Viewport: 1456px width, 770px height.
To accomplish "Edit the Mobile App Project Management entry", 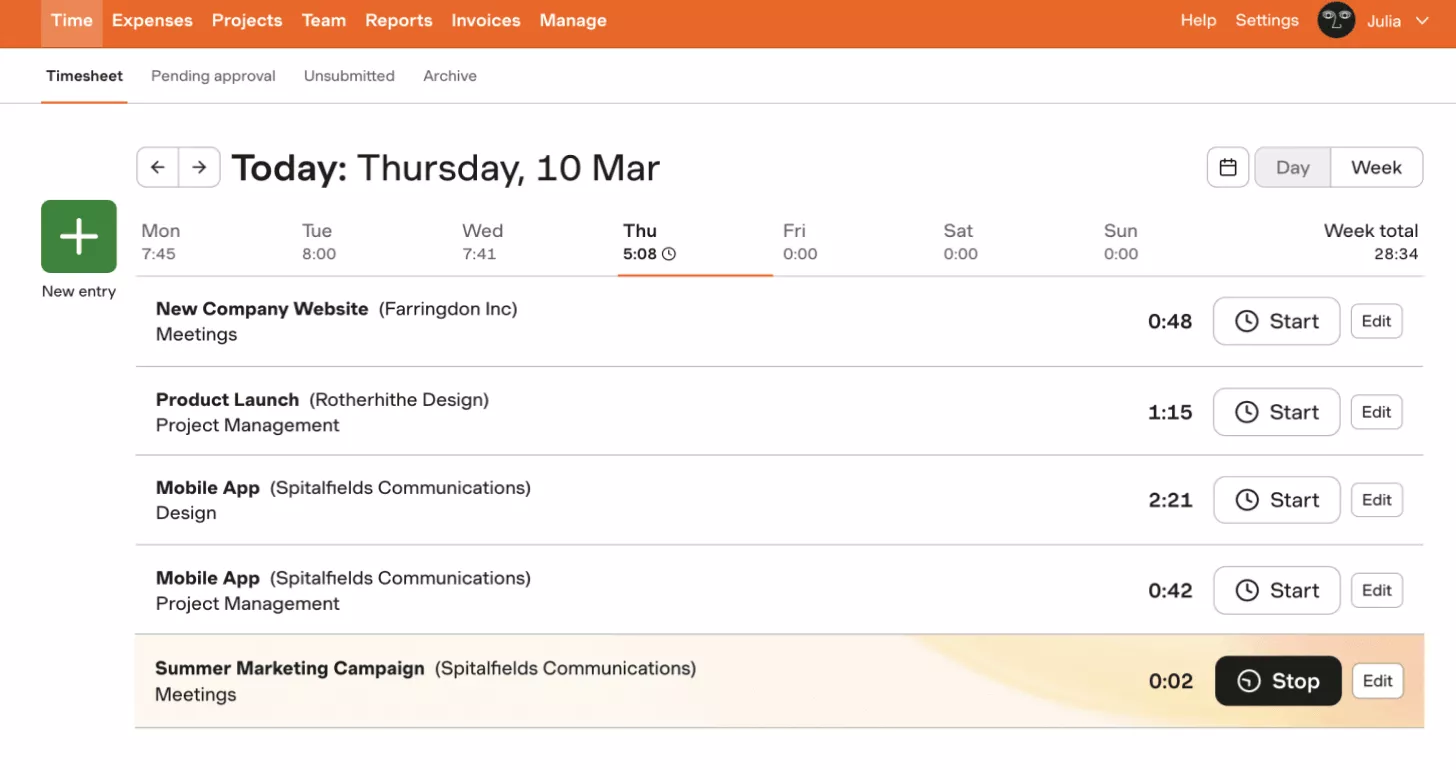I will pos(1376,590).
